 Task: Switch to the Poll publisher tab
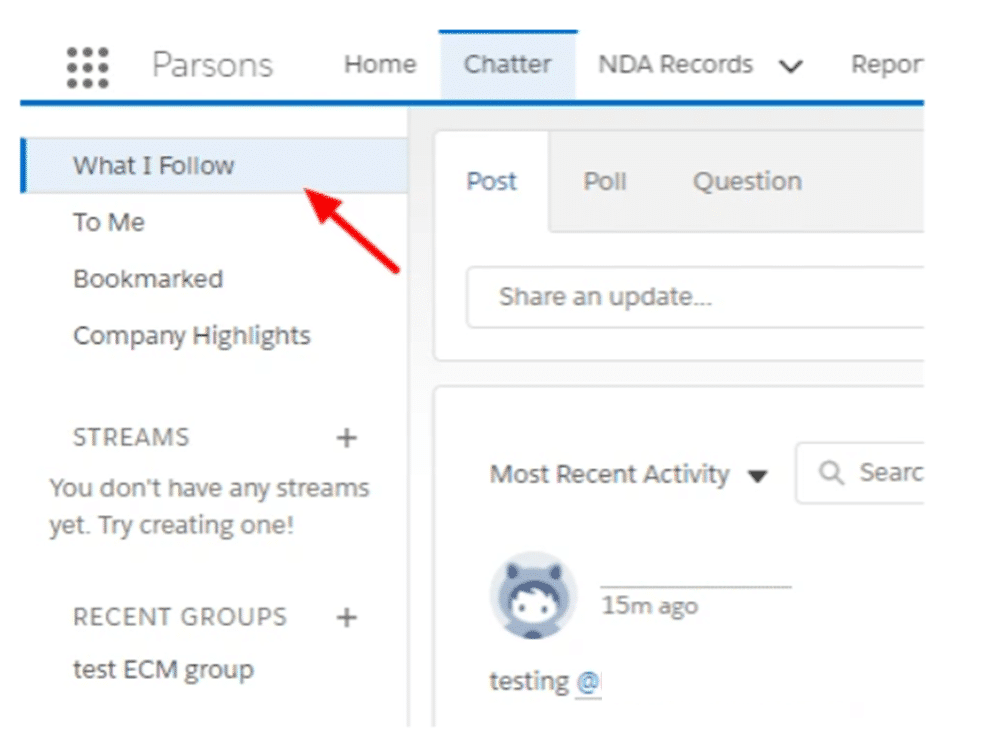point(605,182)
